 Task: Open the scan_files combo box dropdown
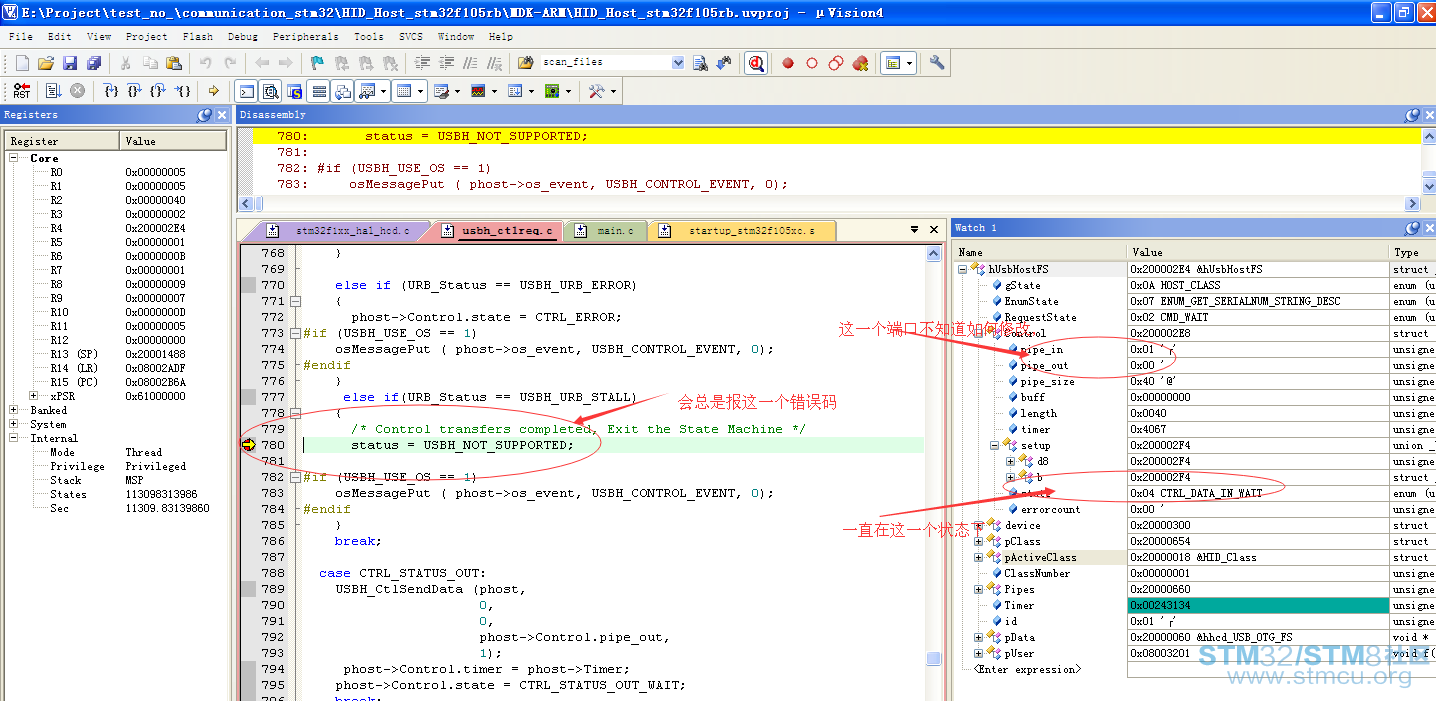pos(678,63)
